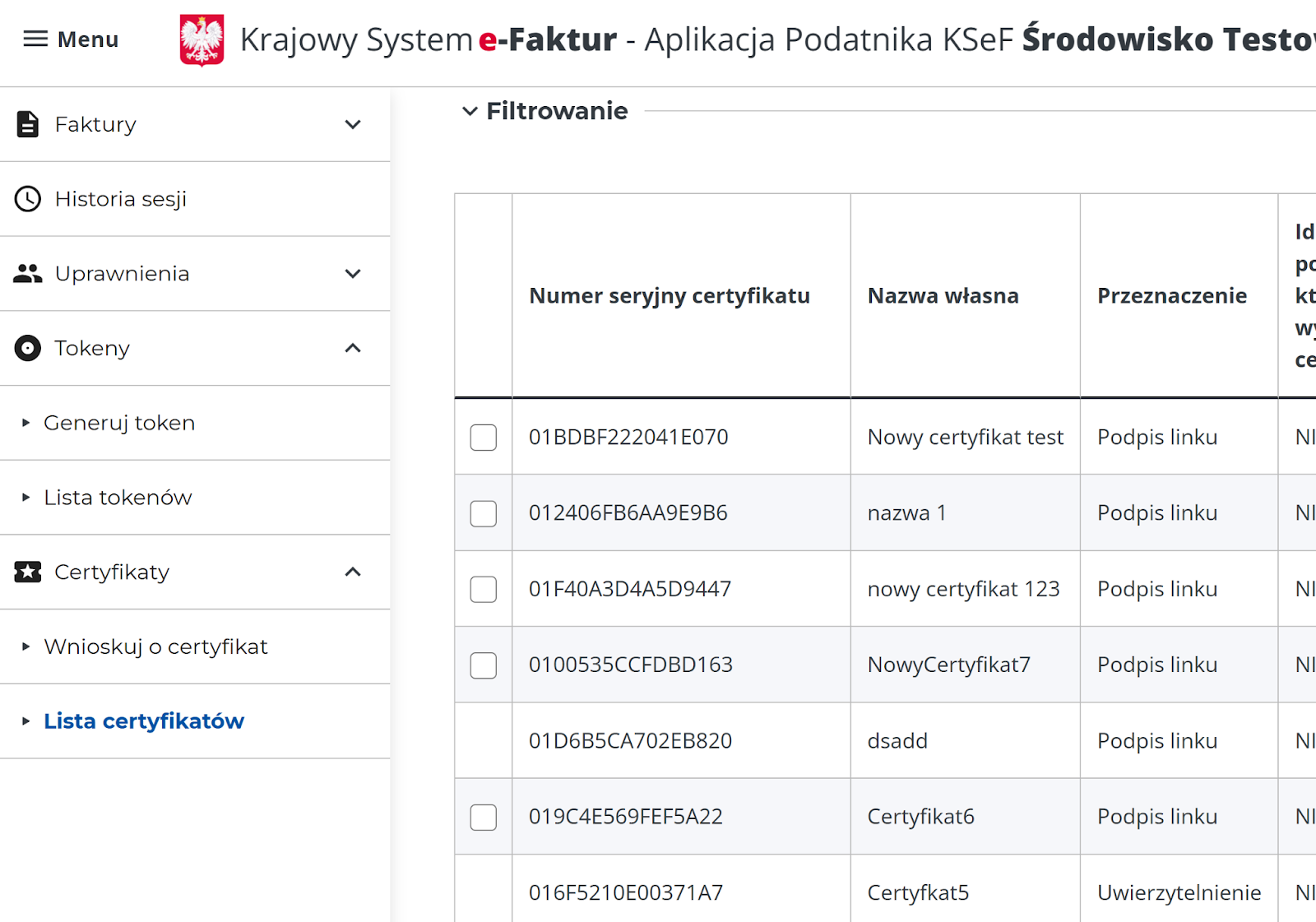Toggle checkbox in the Certyfikat6 row
The image size is (1316, 922).
(x=483, y=817)
